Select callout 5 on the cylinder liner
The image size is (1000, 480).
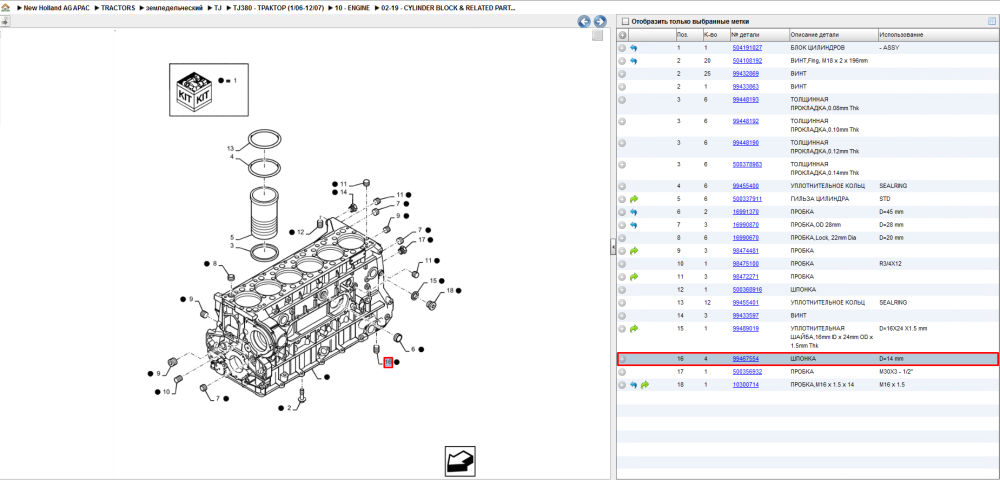pyautogui.click(x=233, y=237)
